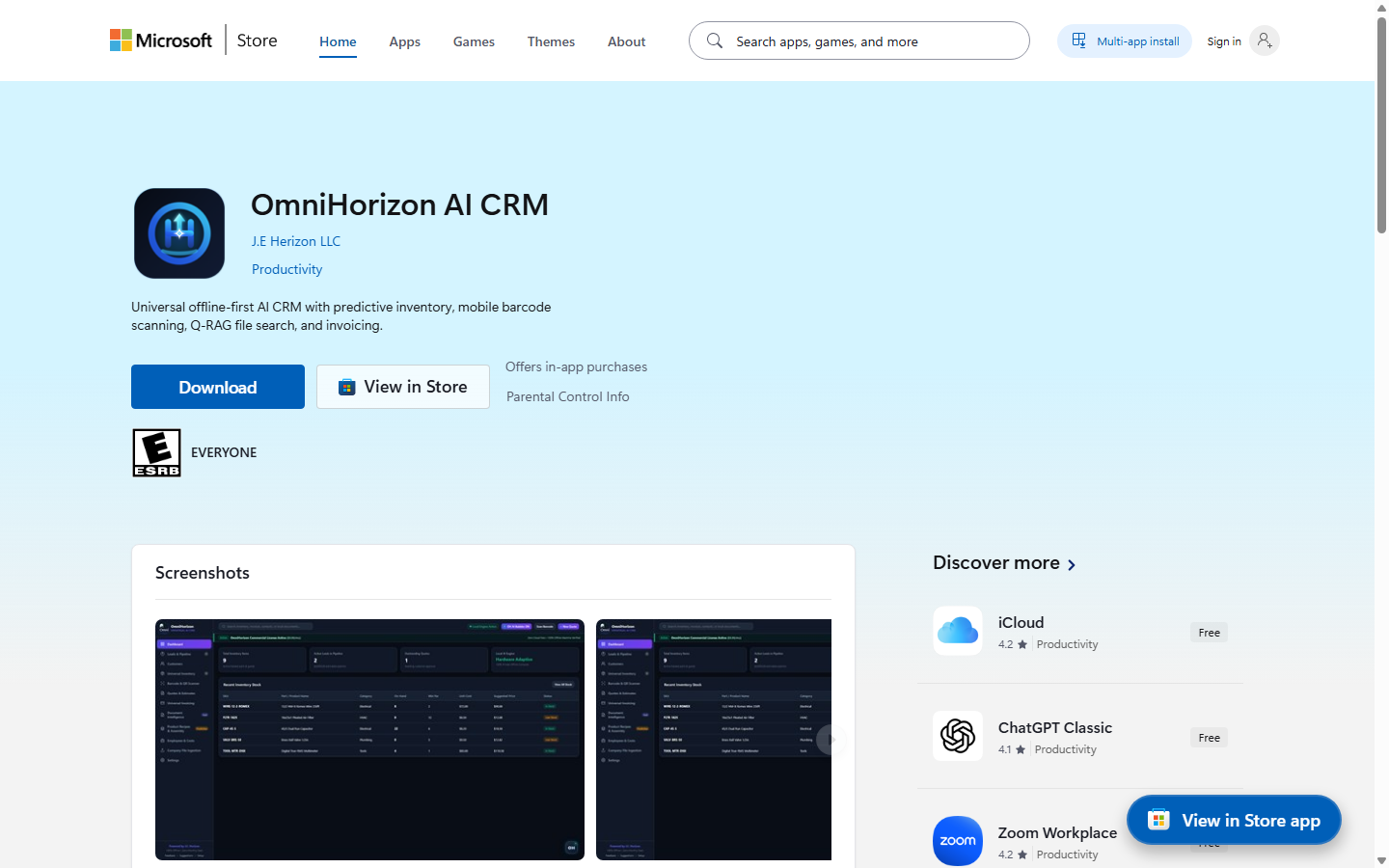Open the Productivity category link
The image size is (1389, 868).
(286, 269)
